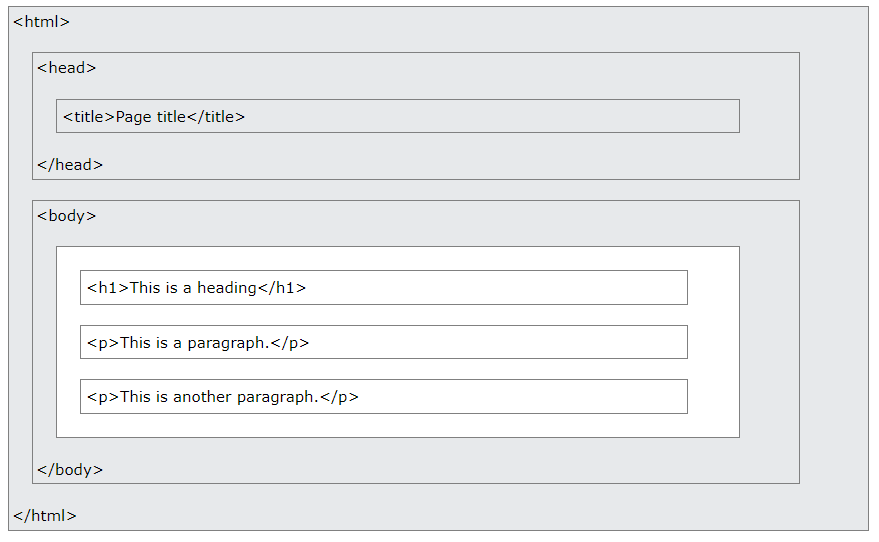Click the 'This is a paragraph.' text
Image resolution: width=879 pixels, height=542 pixels.
point(195,343)
